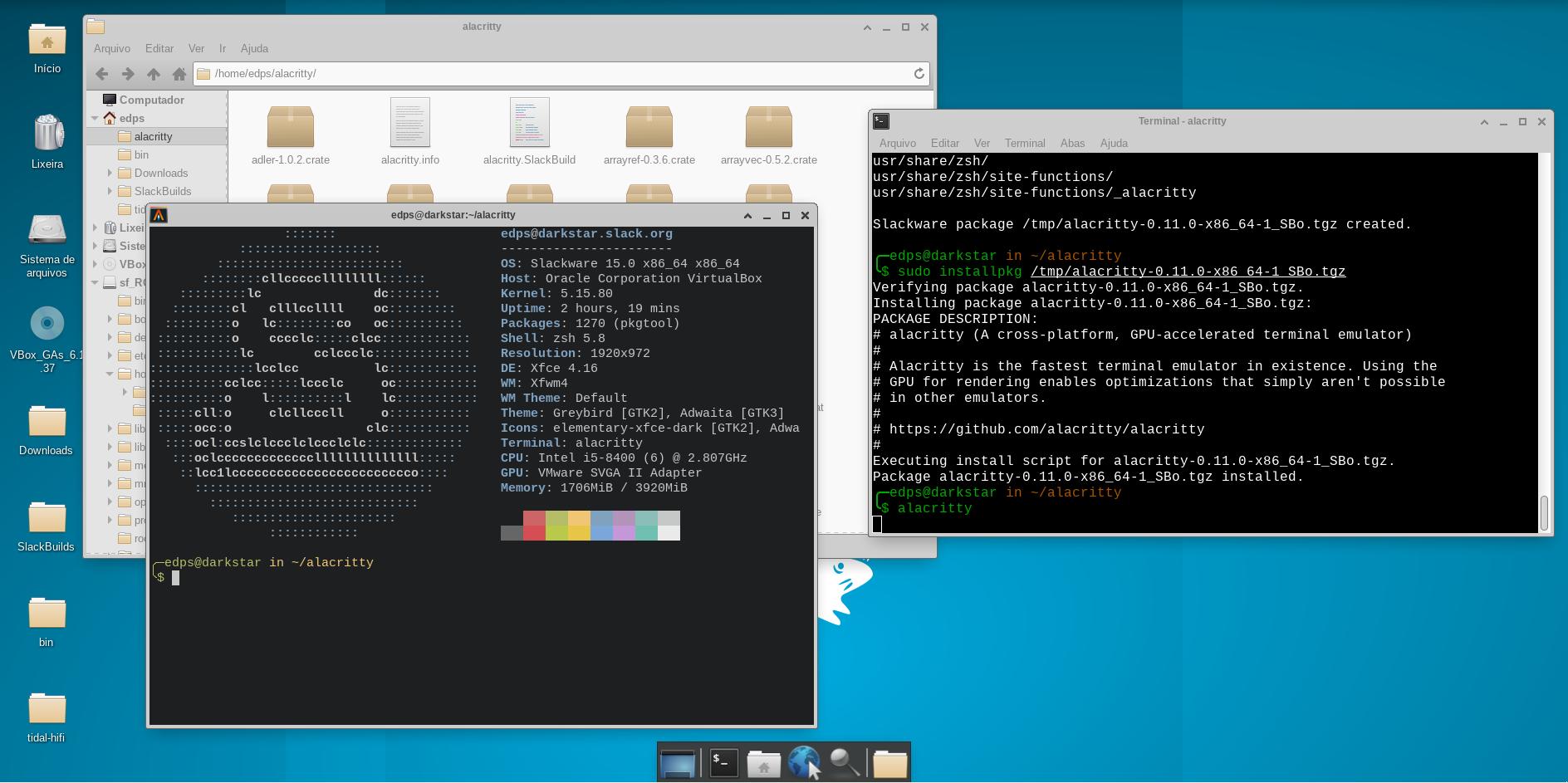Open Terminal menu in Terminal window
Screen dimensions: 1568x783
pyautogui.click(x=1025, y=143)
